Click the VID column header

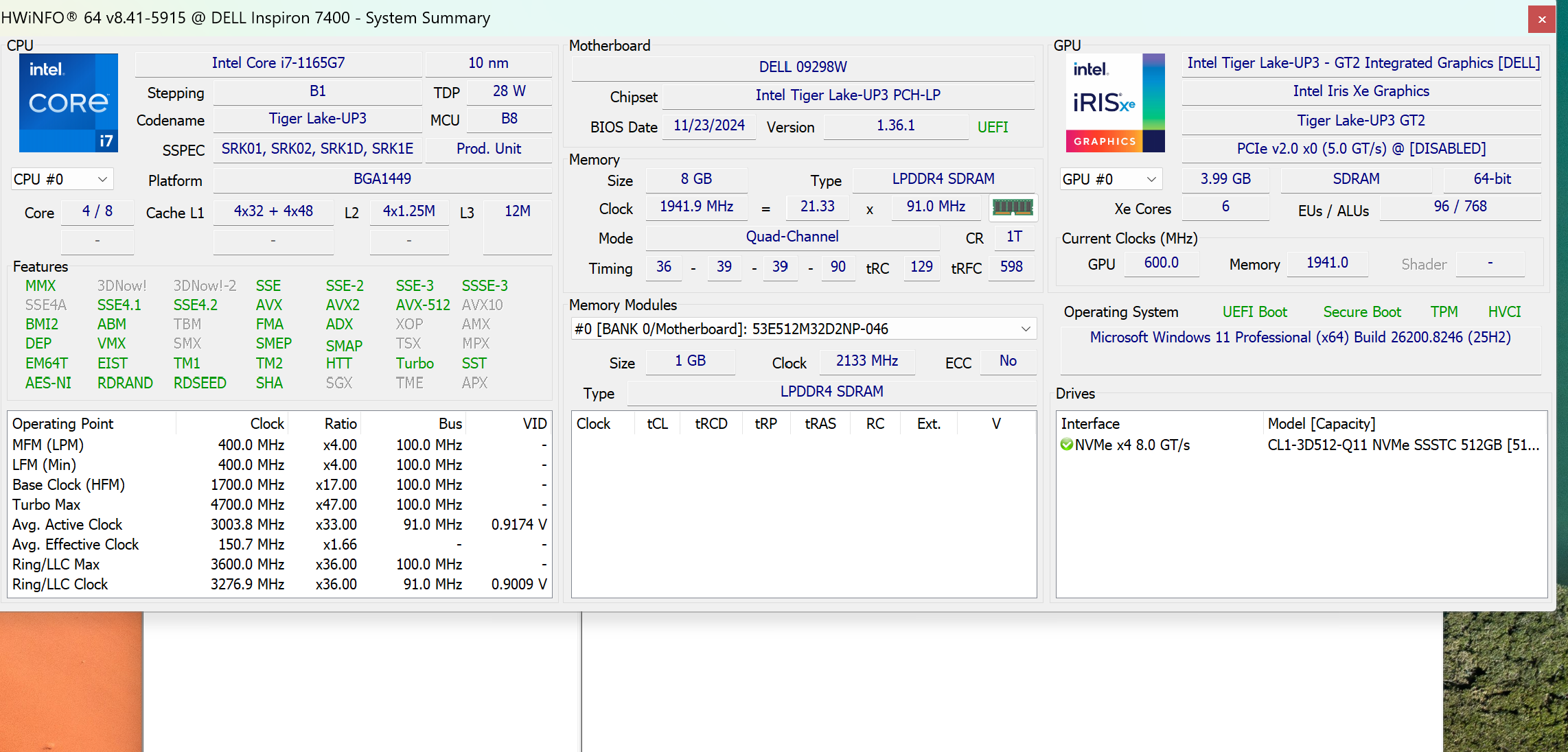pyautogui.click(x=509, y=423)
